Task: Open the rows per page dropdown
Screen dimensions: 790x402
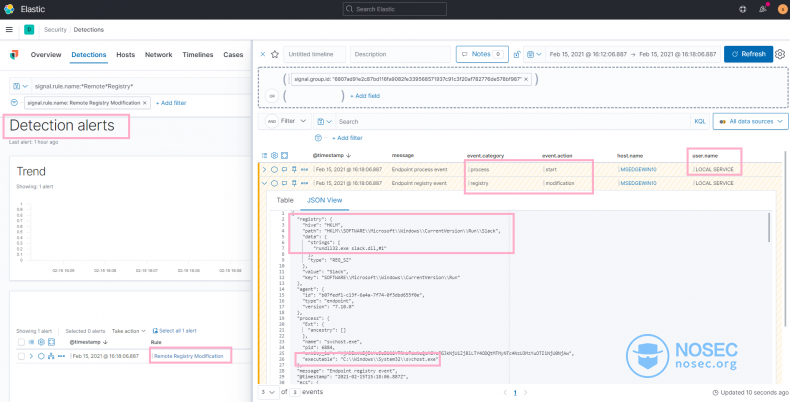Action: [267, 392]
